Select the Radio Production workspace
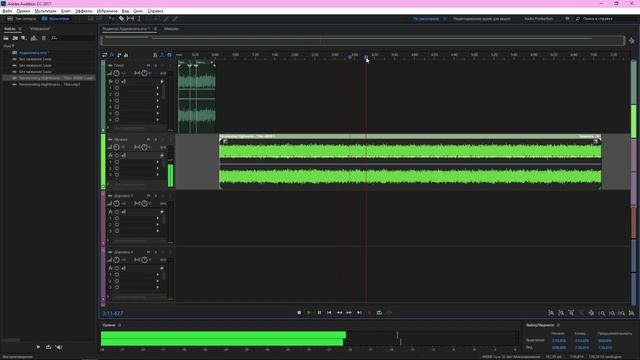Image resolution: width=640 pixels, height=360 pixels. pyautogui.click(x=538, y=19)
